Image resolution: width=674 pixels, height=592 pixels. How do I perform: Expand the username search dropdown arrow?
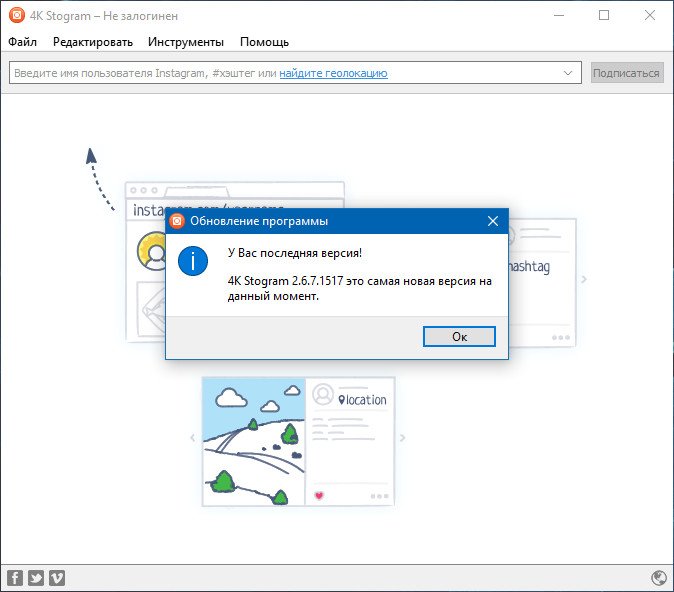click(568, 73)
